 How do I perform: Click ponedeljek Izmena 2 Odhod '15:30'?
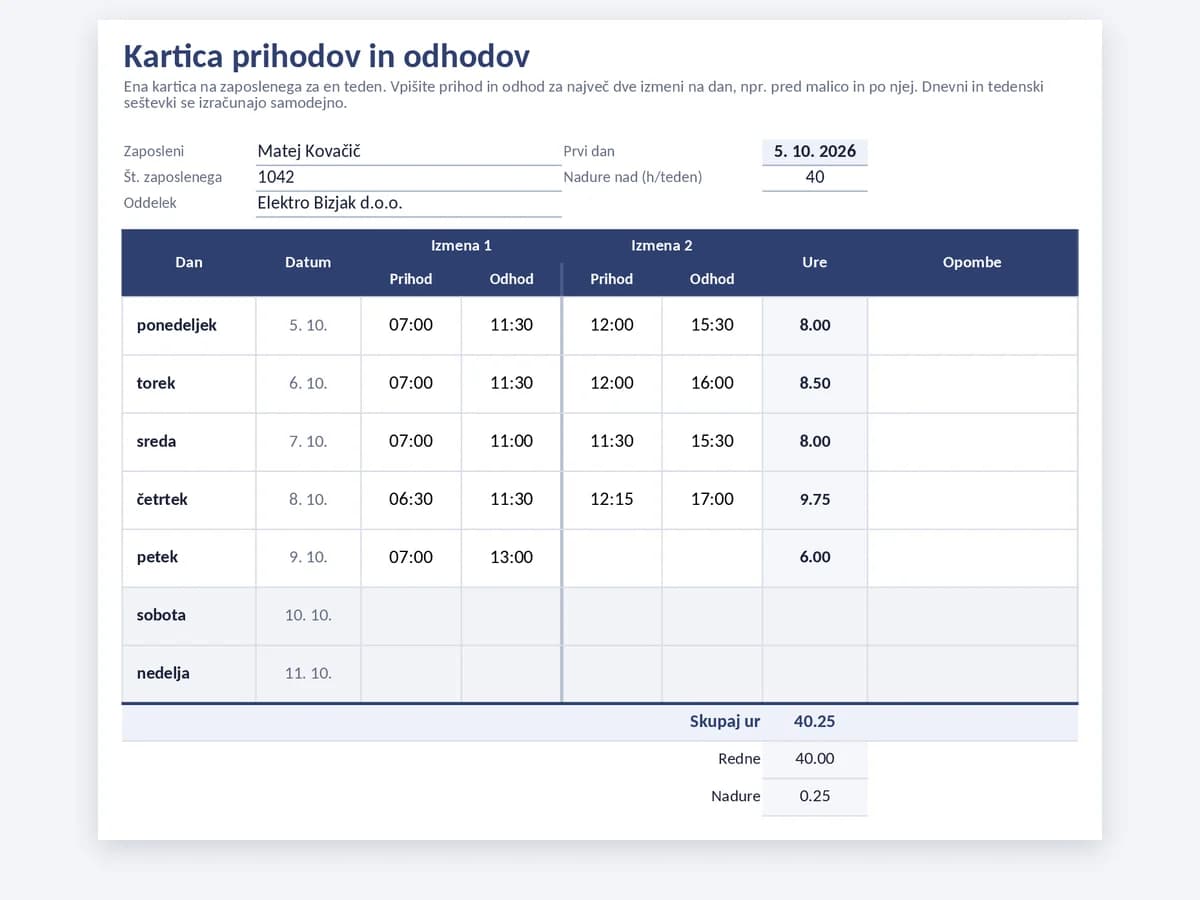tap(712, 326)
